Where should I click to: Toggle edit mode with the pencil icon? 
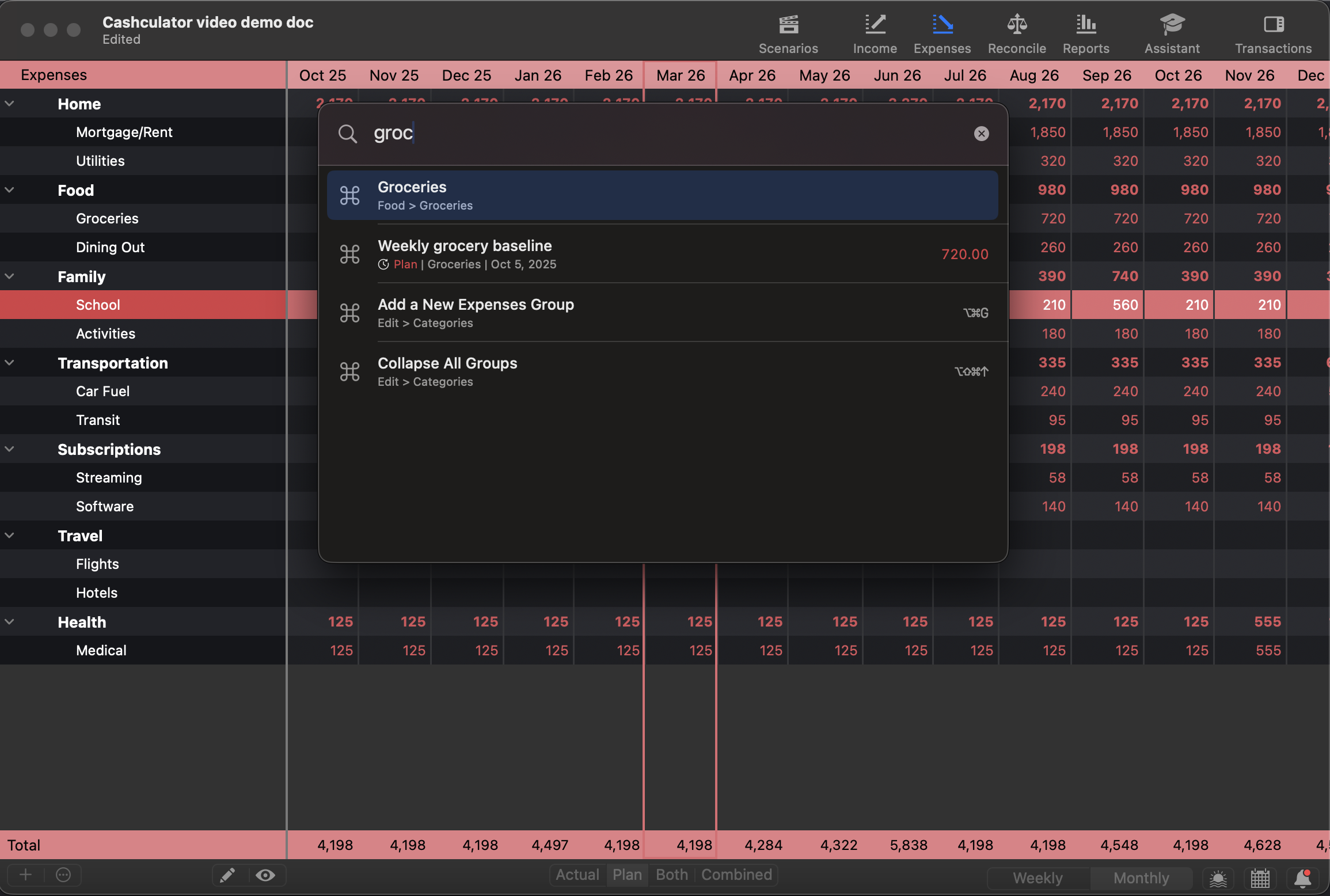(x=228, y=875)
